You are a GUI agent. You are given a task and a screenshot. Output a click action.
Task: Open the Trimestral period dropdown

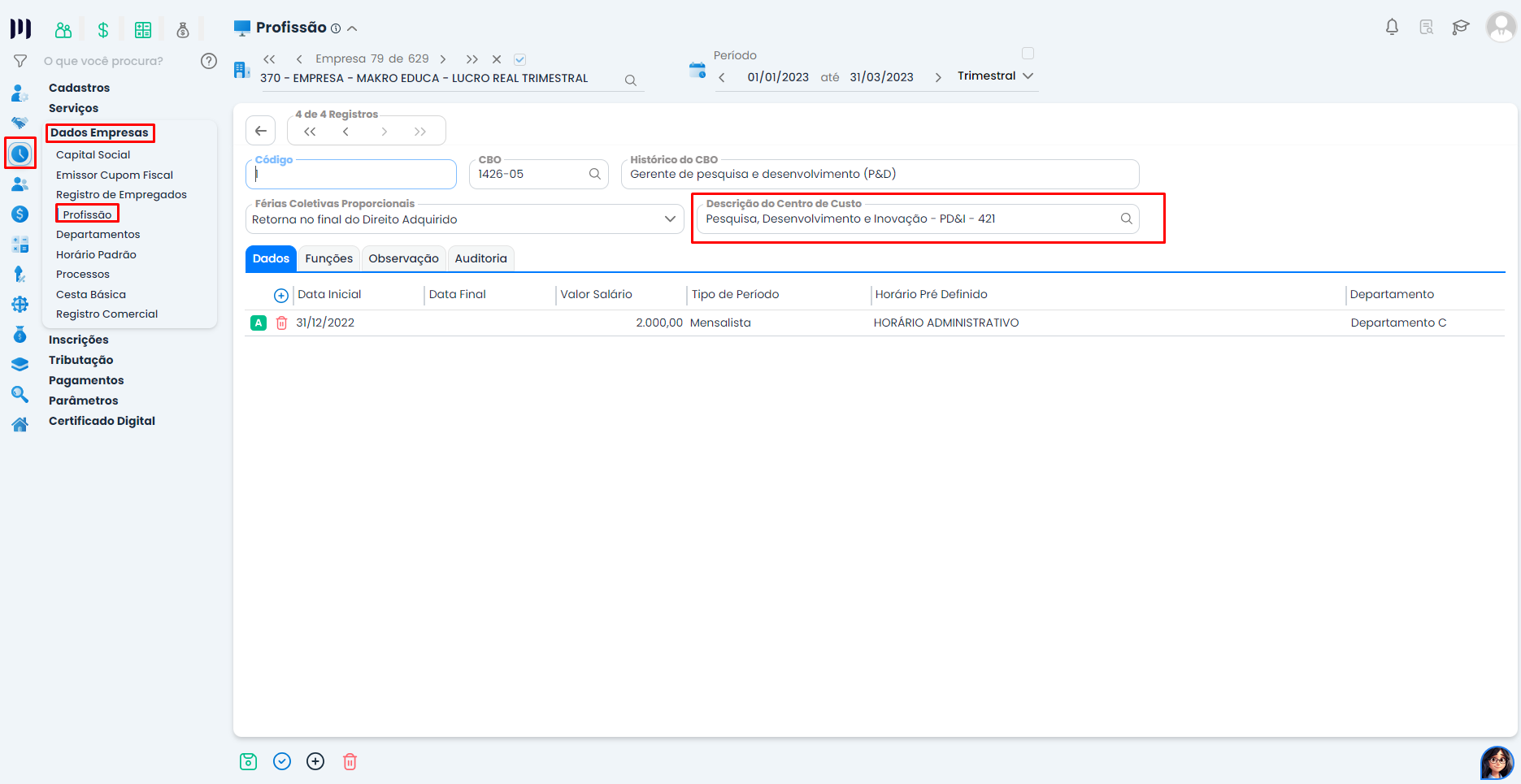(996, 76)
